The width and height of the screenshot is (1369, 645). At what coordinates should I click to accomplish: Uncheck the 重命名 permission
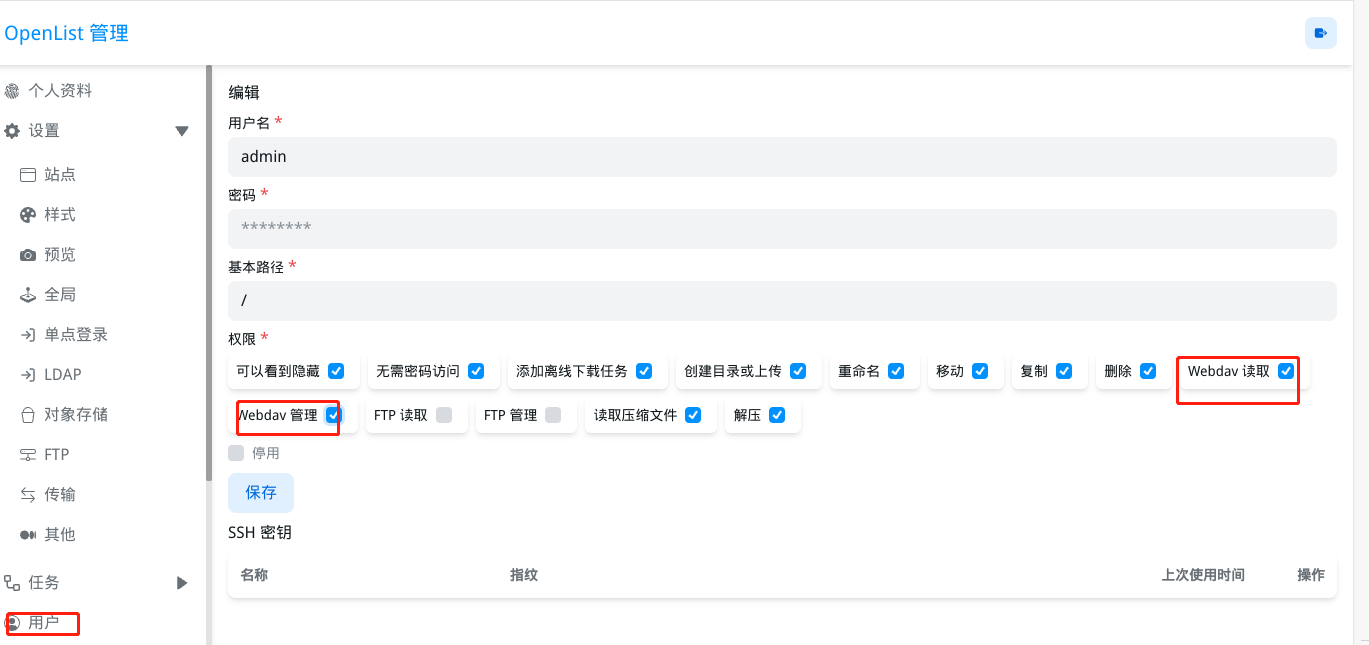896,371
